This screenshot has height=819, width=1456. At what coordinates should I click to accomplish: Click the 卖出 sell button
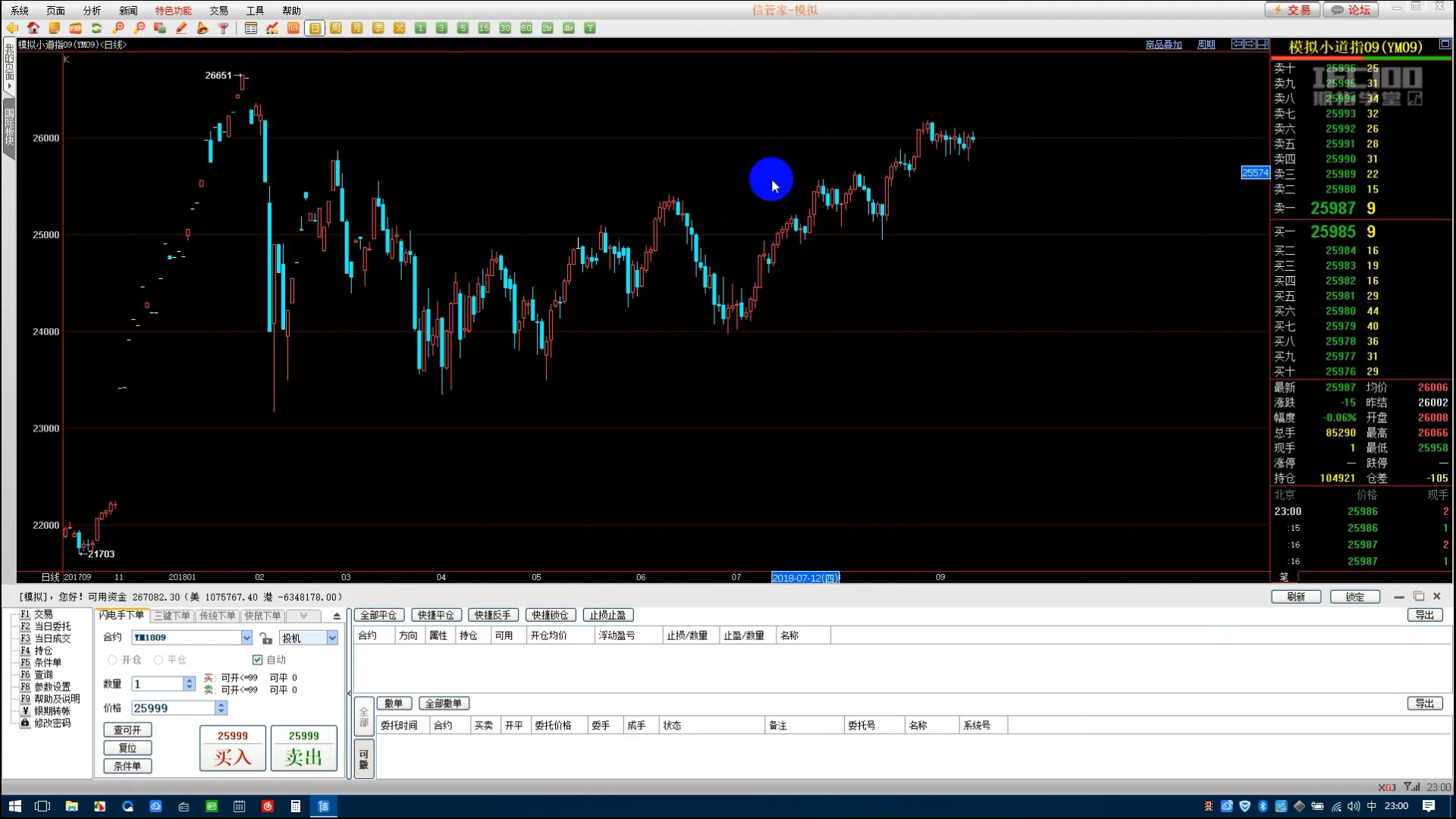click(304, 748)
